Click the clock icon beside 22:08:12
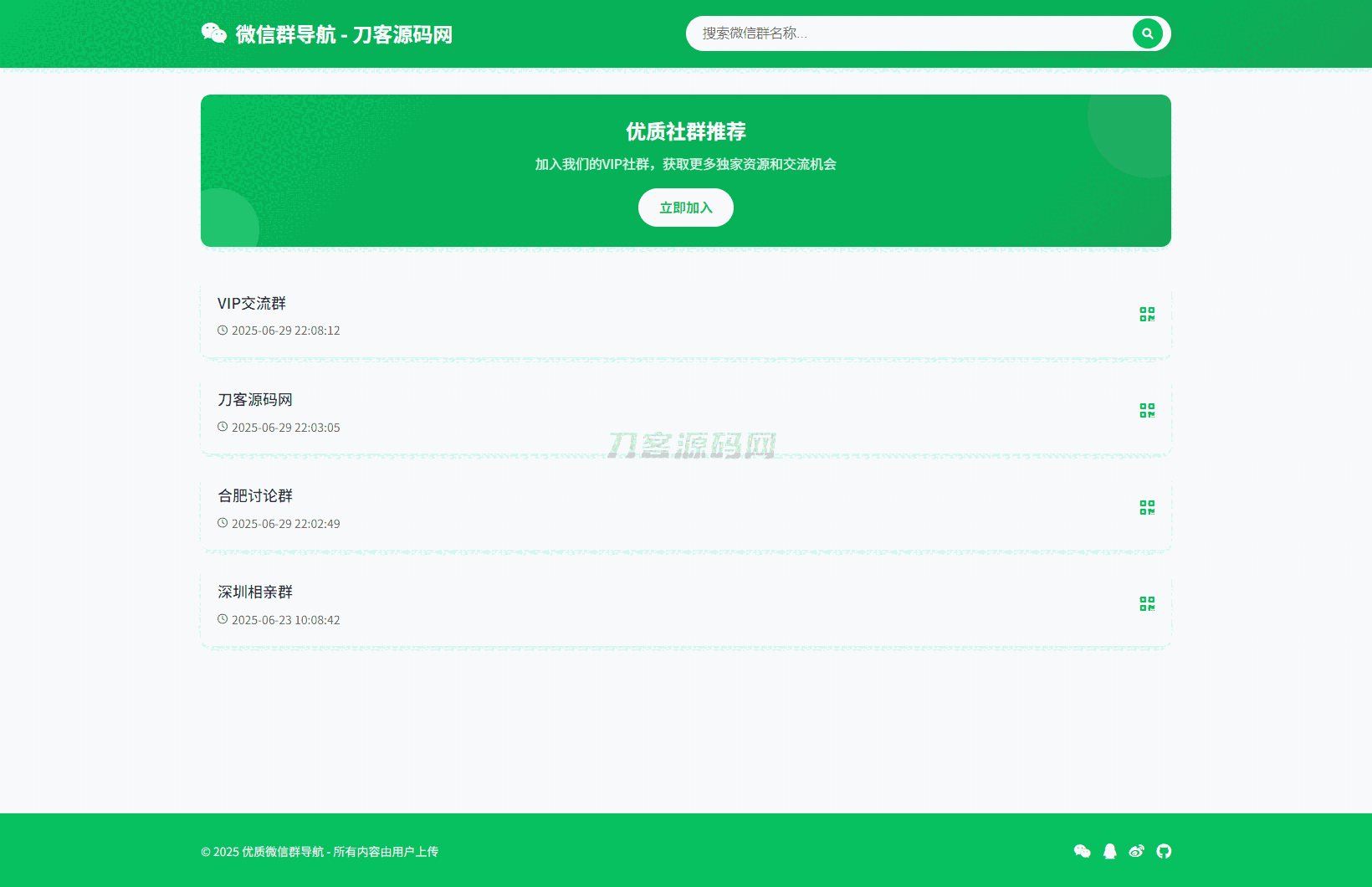 [223, 331]
